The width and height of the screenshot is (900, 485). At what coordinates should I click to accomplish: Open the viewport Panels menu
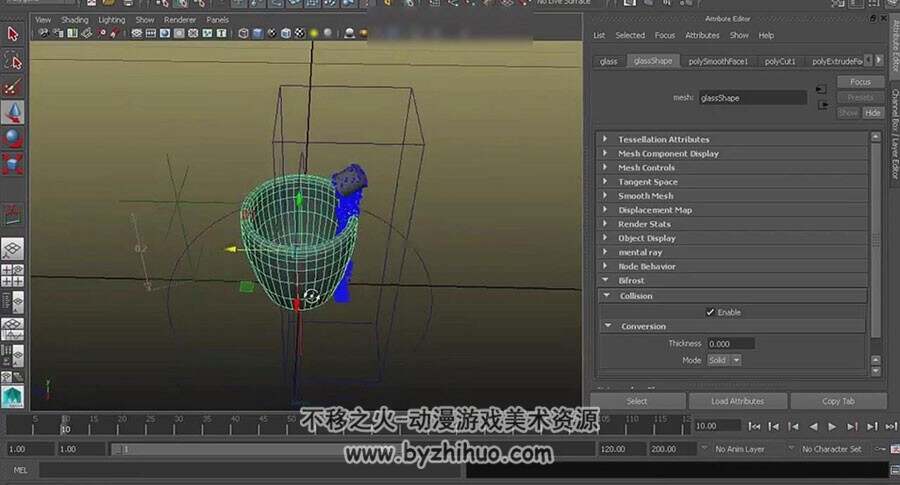pyautogui.click(x=218, y=20)
